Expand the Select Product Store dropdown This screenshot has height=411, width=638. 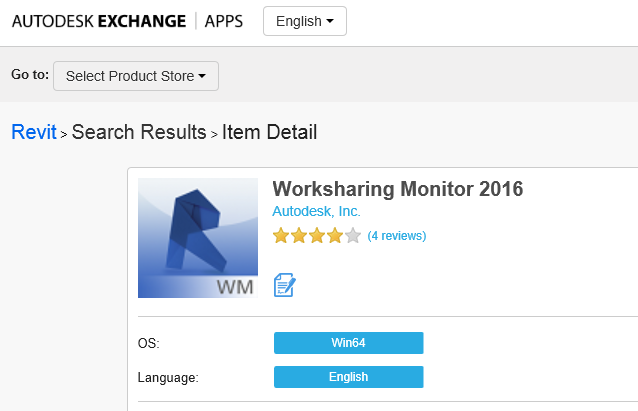click(x=135, y=76)
